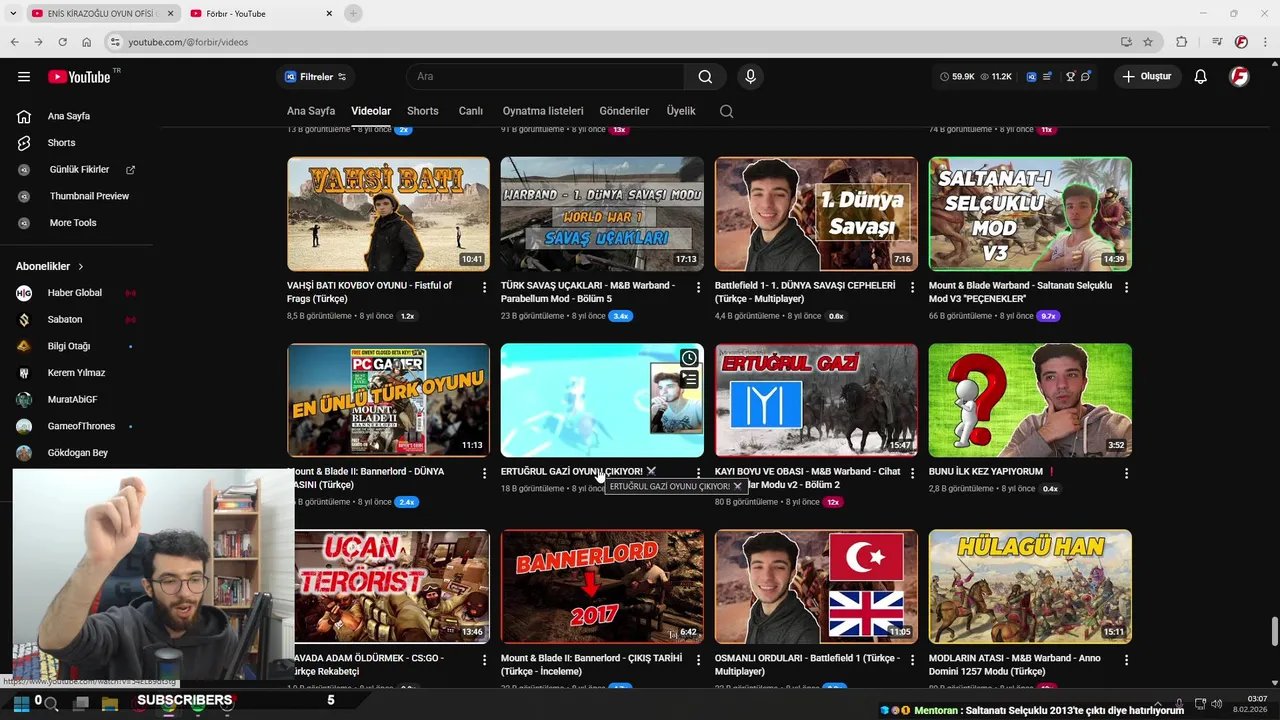Run the search with magnifier button
The height and width of the screenshot is (720, 1280).
tap(705, 77)
